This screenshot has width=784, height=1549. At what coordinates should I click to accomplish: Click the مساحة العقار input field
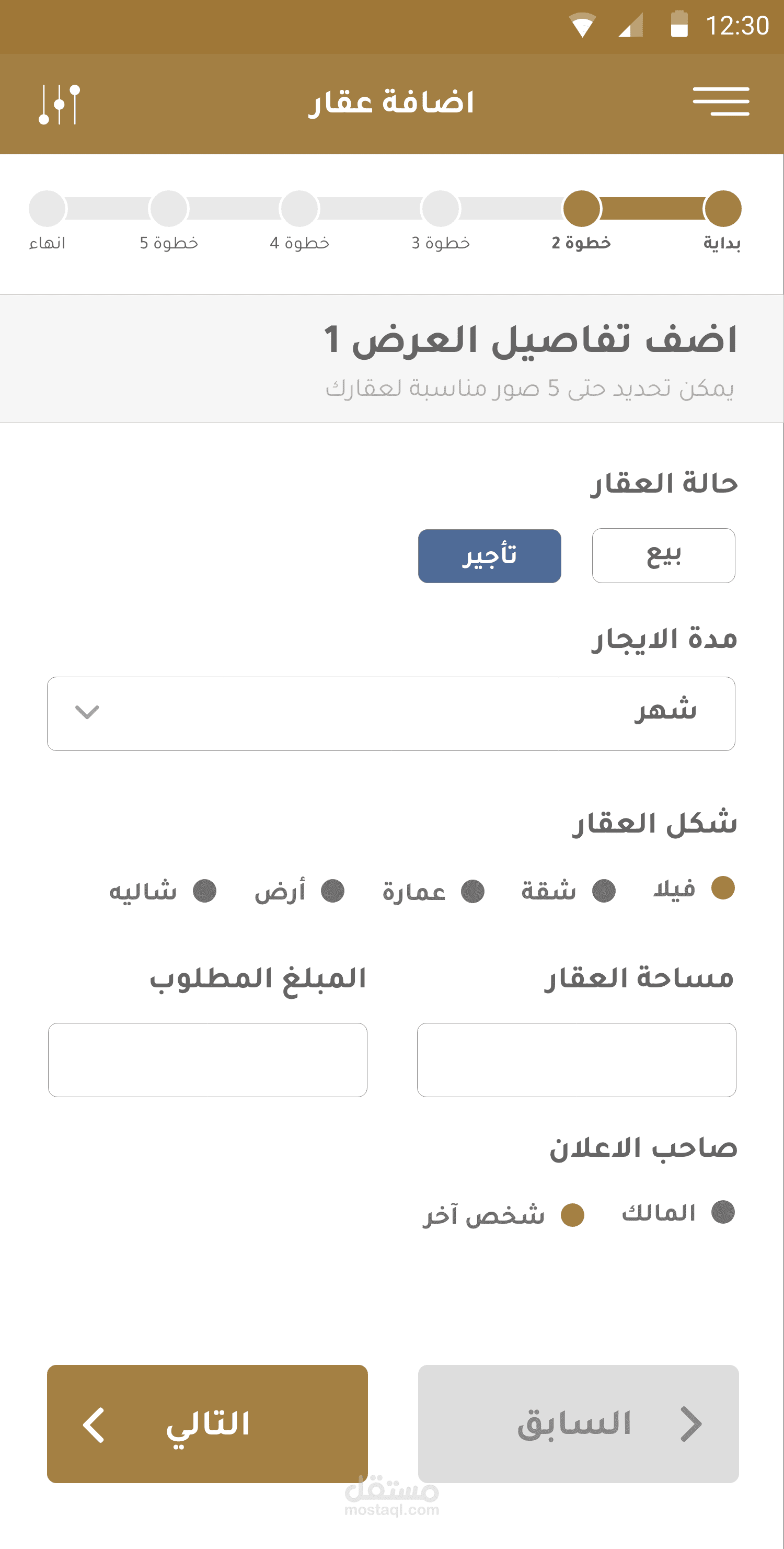click(x=576, y=1060)
